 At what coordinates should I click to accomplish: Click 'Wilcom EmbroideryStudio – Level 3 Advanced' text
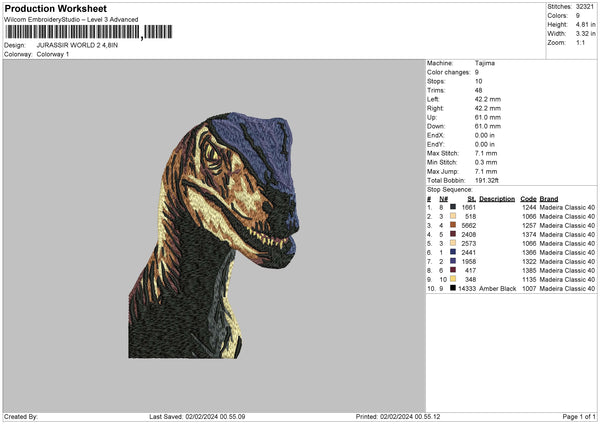coord(71,20)
